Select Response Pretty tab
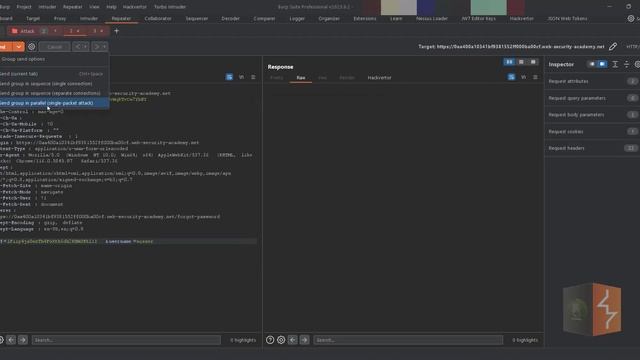The height and width of the screenshot is (360, 640). coord(277,78)
